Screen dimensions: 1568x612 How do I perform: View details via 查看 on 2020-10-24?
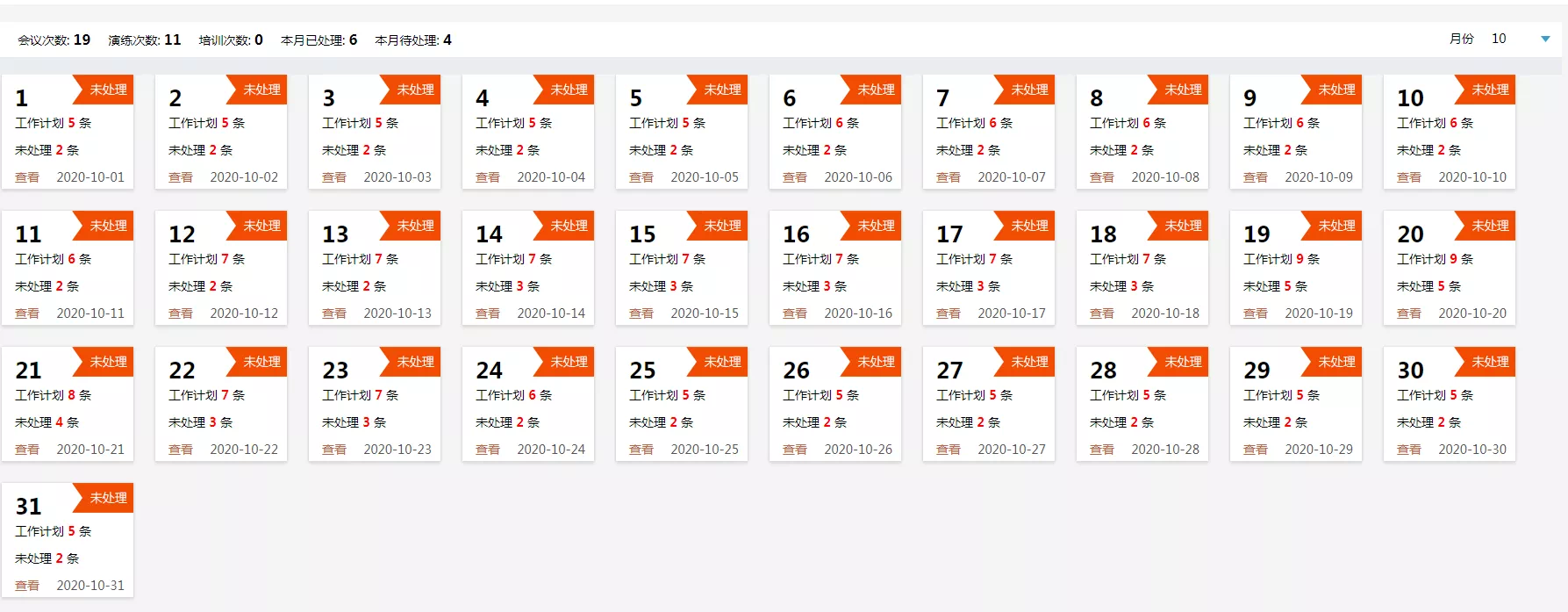[488, 450]
